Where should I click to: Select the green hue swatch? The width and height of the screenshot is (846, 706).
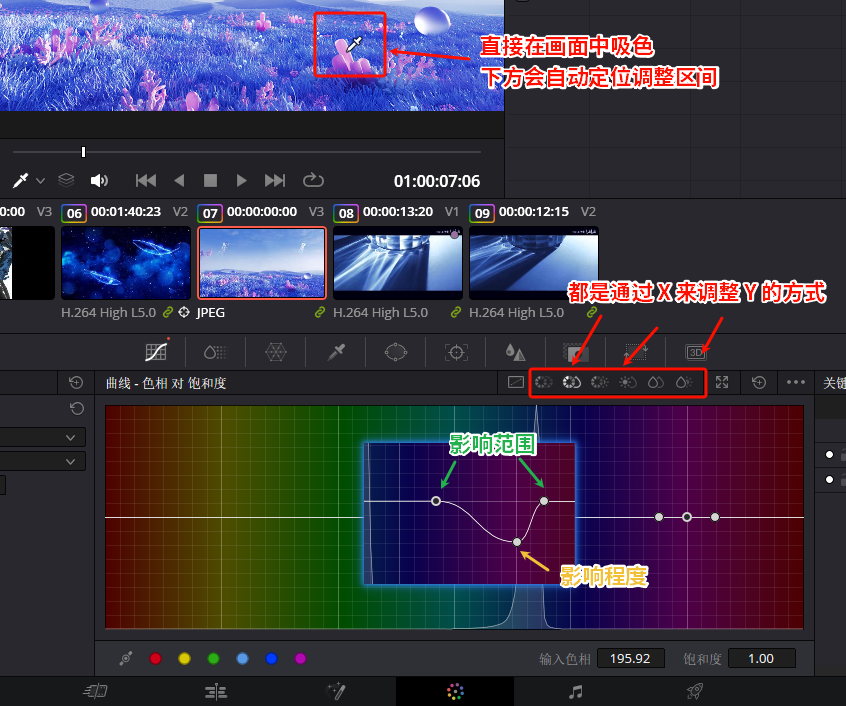pos(213,659)
